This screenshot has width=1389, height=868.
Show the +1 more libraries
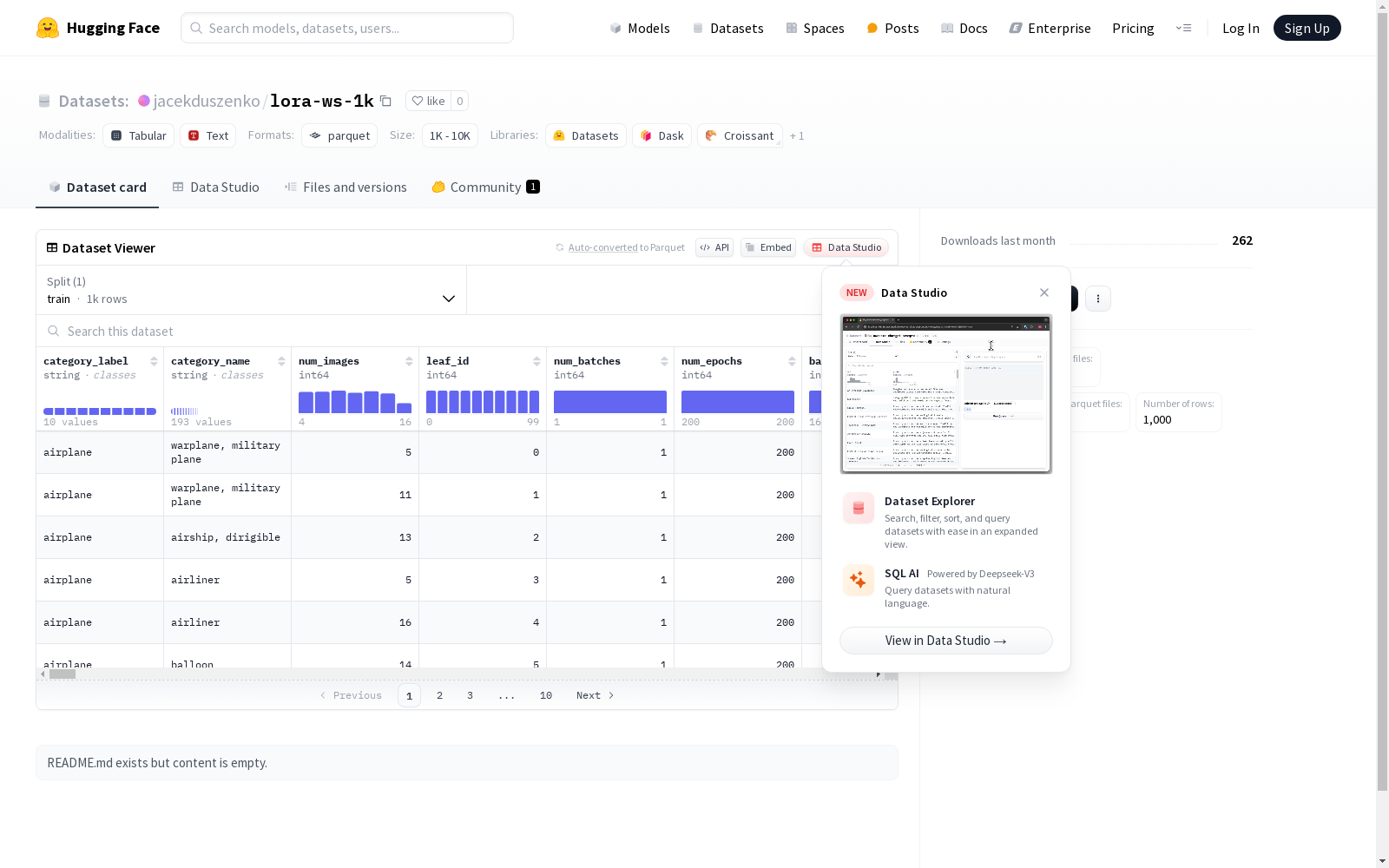pyautogui.click(x=797, y=135)
